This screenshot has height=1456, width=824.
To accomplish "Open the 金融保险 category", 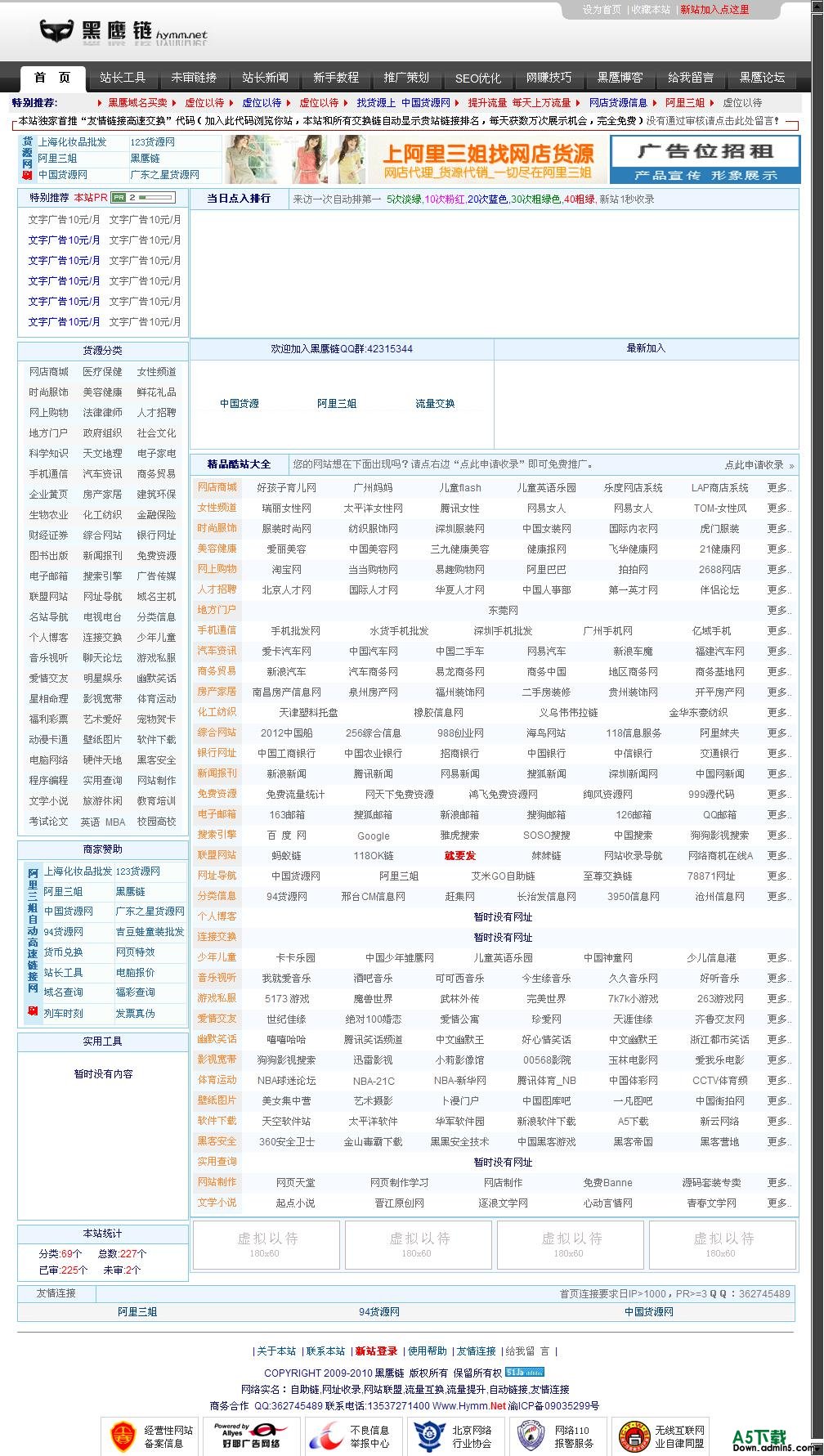I will pyautogui.click(x=156, y=515).
